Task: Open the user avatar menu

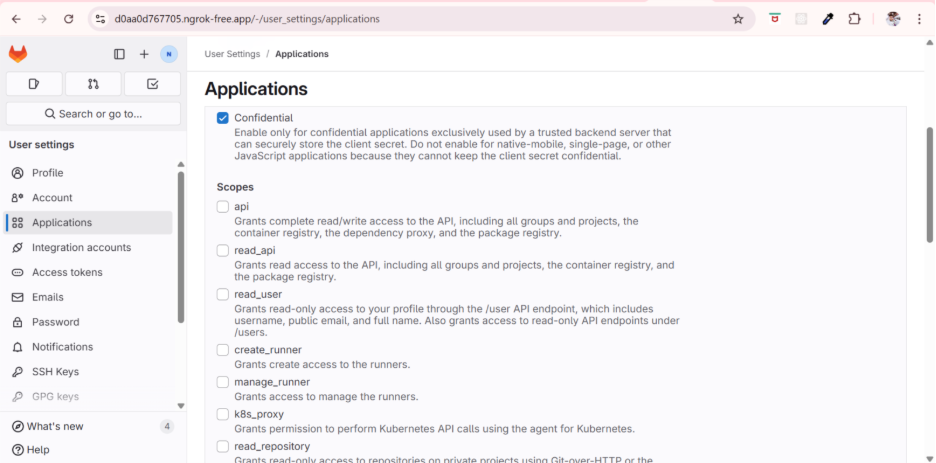Action: coord(168,54)
